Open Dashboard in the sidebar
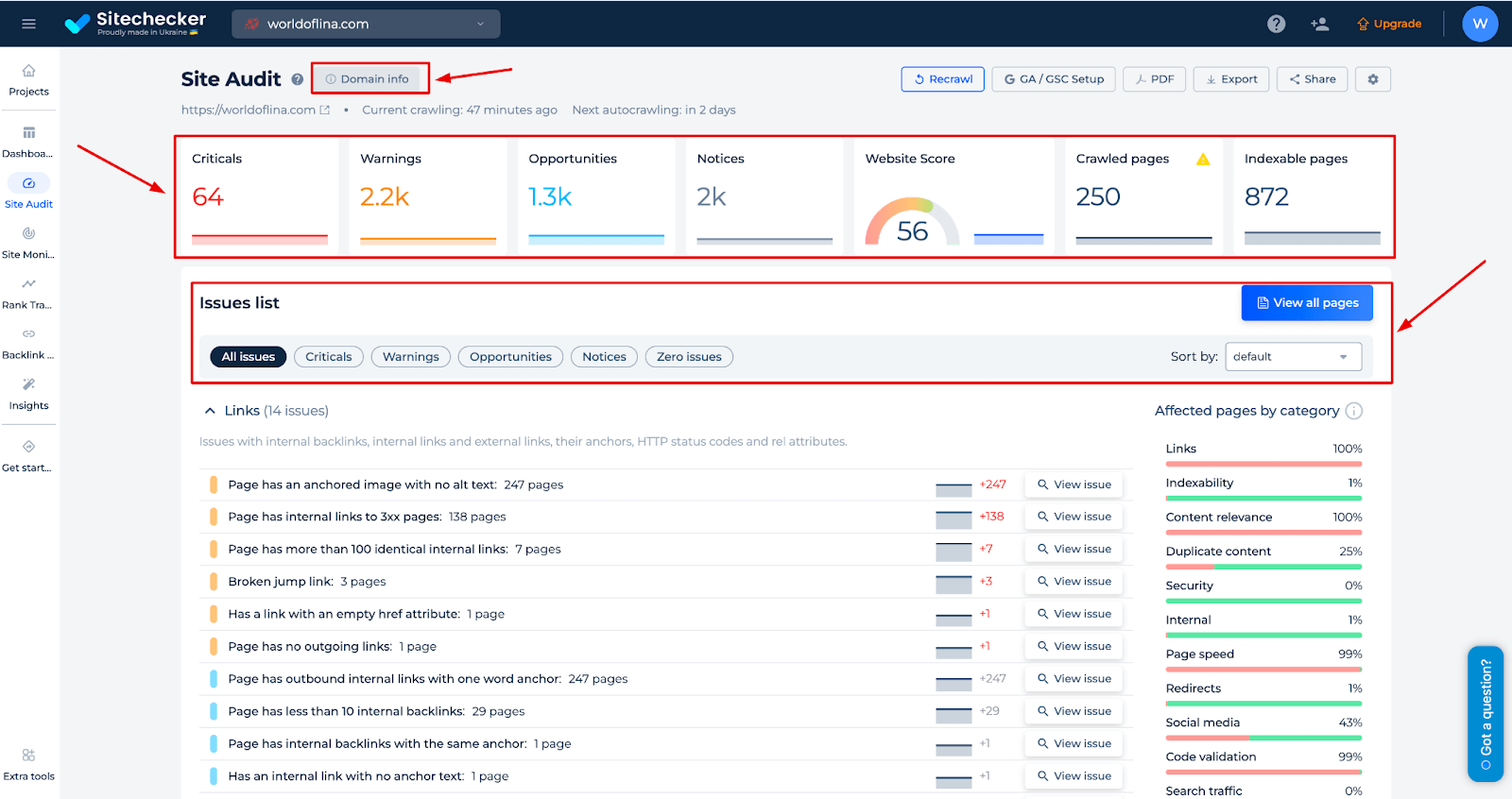 pos(29,143)
